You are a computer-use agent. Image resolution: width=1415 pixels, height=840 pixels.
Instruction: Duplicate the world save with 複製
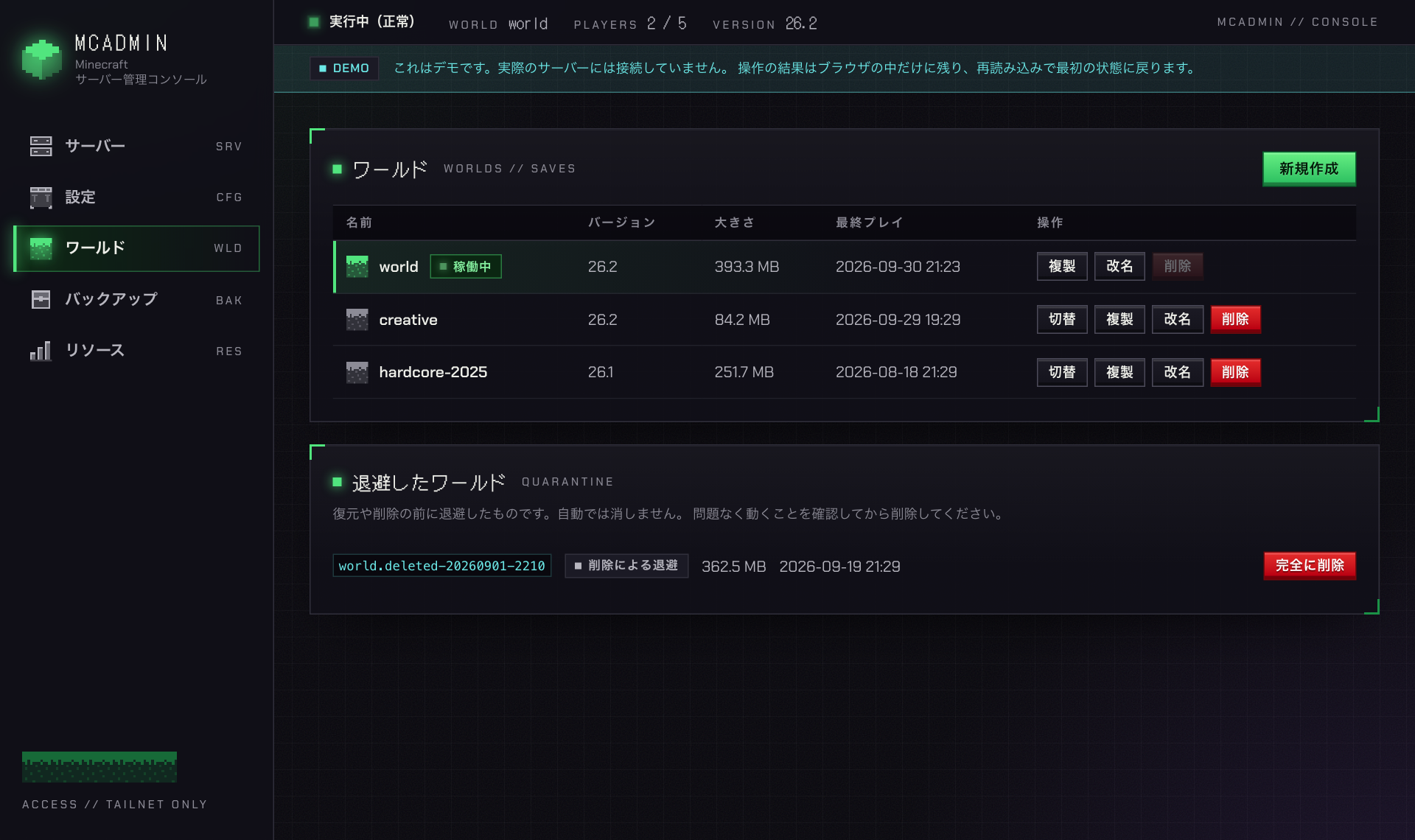[1062, 267]
